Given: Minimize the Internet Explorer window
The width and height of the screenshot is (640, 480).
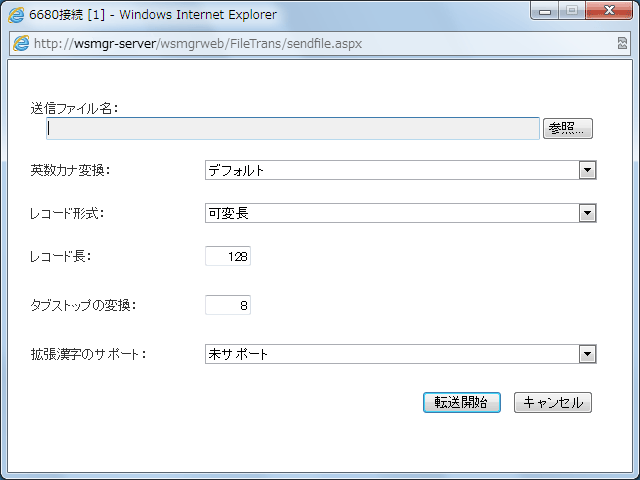Looking at the screenshot, I should [545, 11].
